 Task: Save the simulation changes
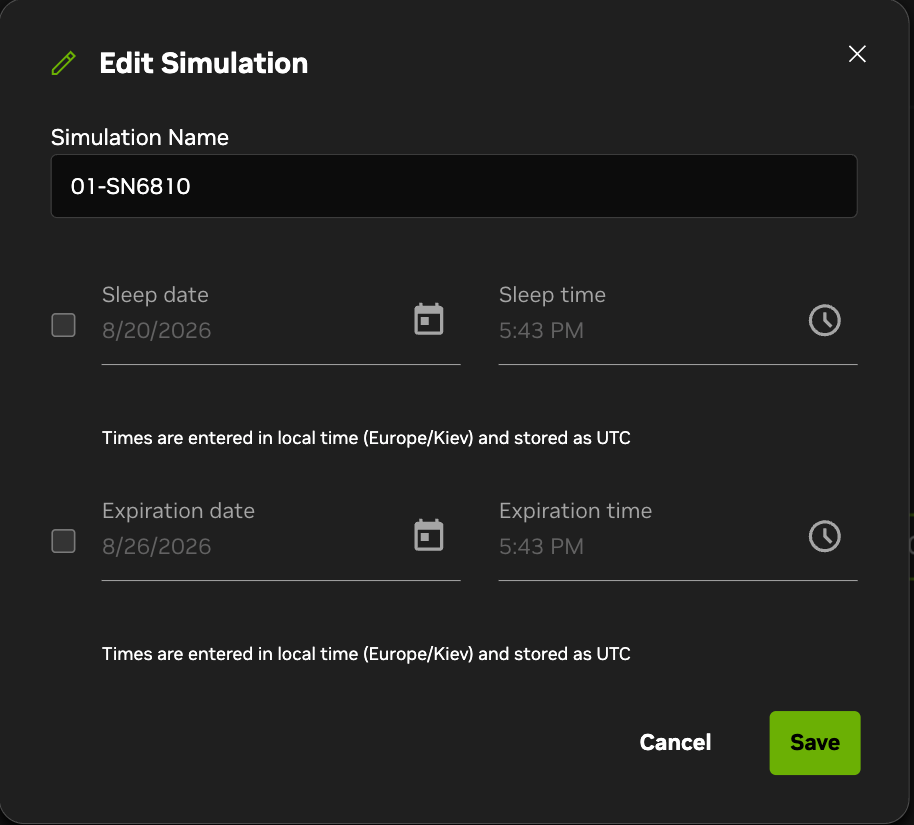click(815, 743)
